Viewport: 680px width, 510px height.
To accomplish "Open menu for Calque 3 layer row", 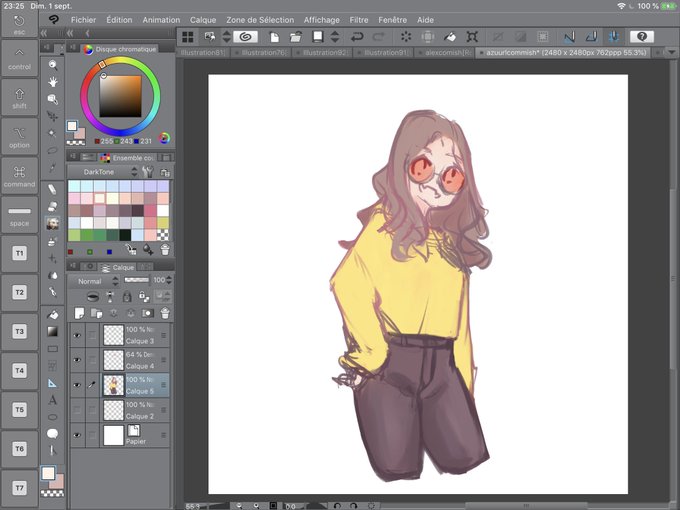I will [x=163, y=335].
